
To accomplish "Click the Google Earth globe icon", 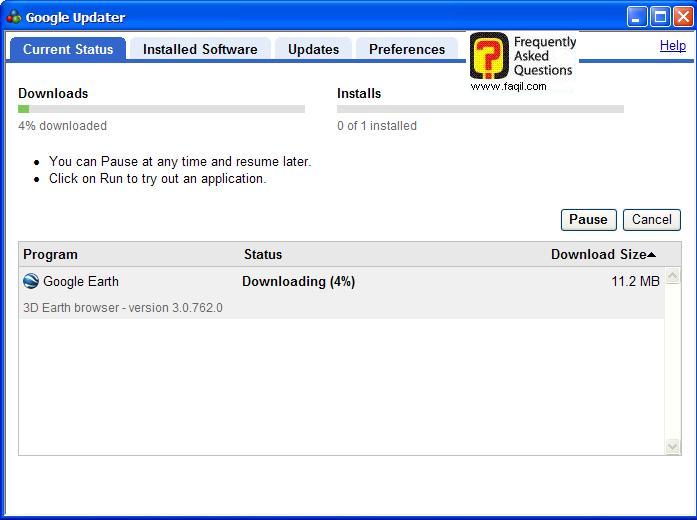I will coord(31,282).
